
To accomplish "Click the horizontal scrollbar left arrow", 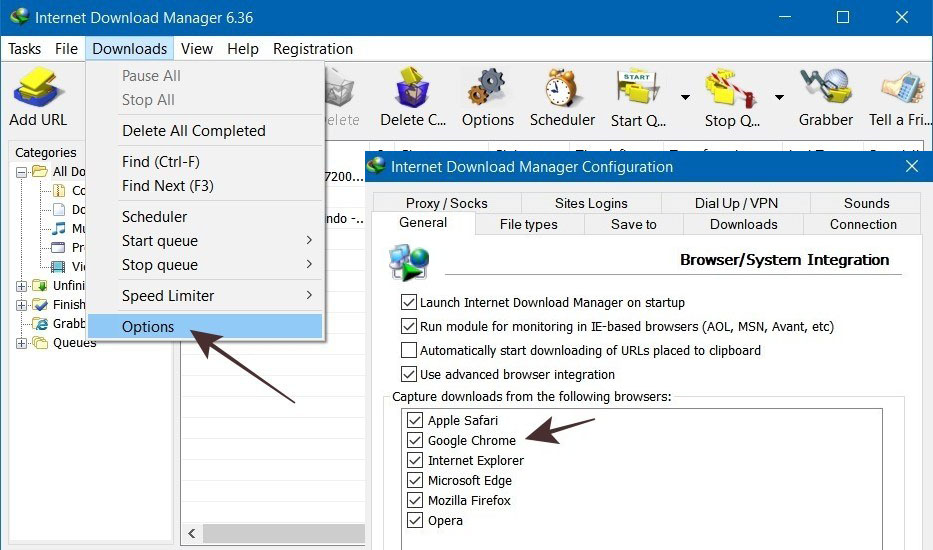I will coord(192,533).
